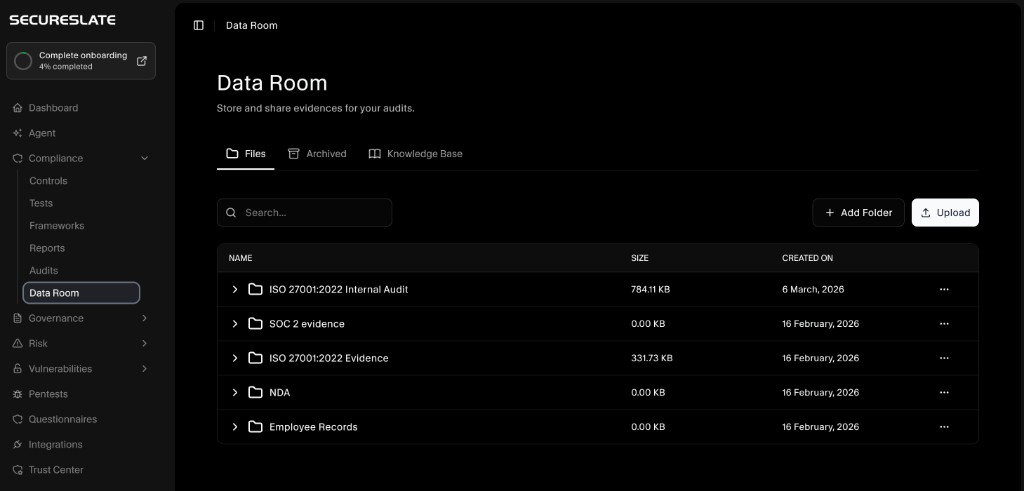Viewport: 1024px width, 491px height.
Task: Click the Vulnerabilities lock icon
Action: pyautogui.click(x=18, y=369)
